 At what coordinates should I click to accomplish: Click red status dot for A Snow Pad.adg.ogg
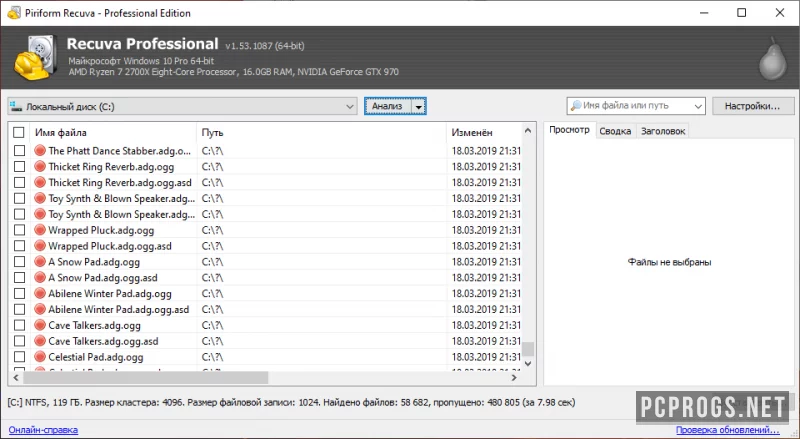pos(40,261)
